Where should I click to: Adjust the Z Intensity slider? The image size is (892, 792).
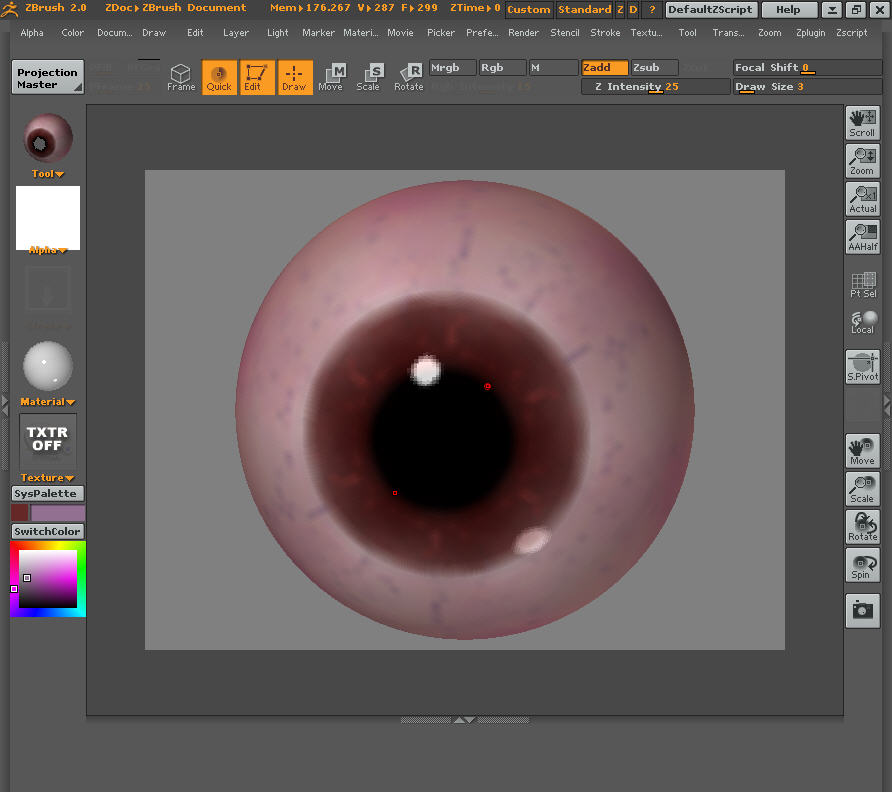(x=655, y=87)
